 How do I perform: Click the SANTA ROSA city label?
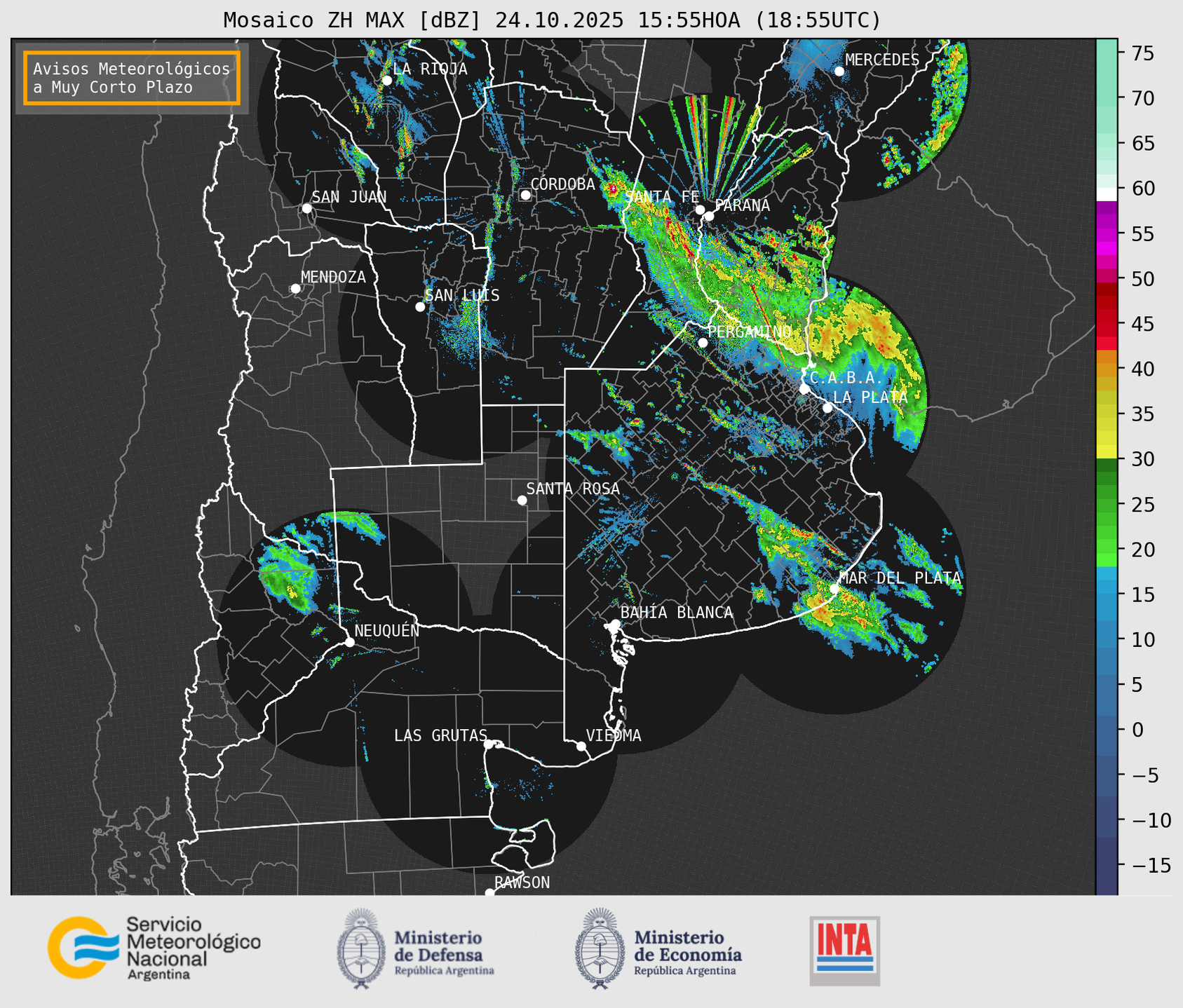pos(573,489)
